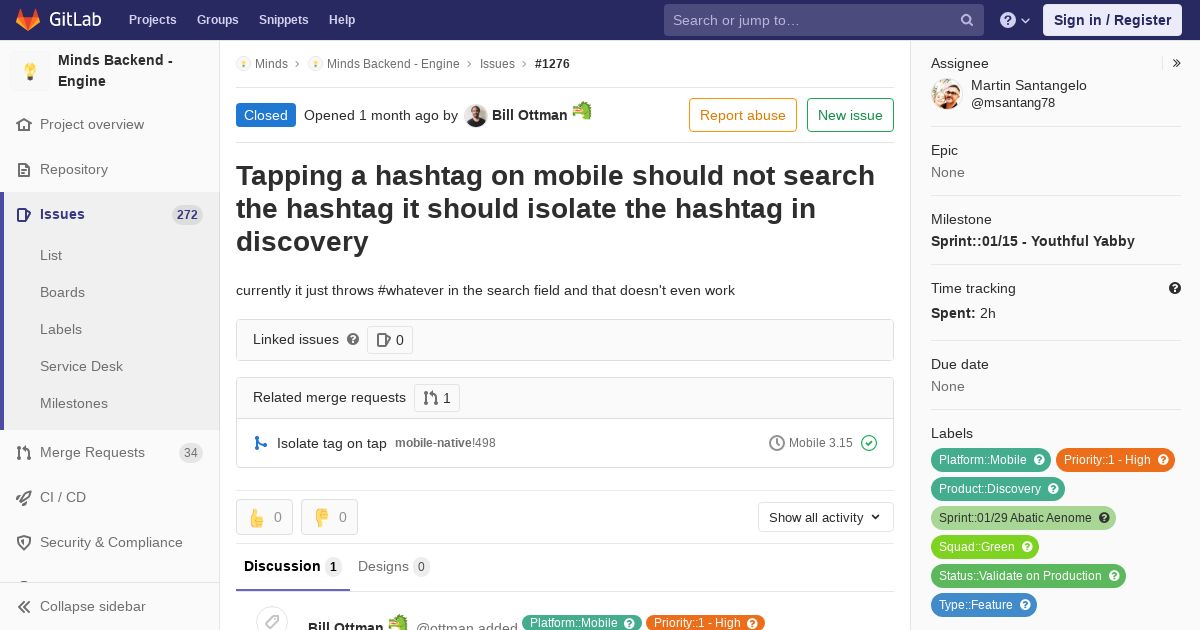The width and height of the screenshot is (1200, 630).
Task: Open the Labels sidebar item
Action: 61,330
